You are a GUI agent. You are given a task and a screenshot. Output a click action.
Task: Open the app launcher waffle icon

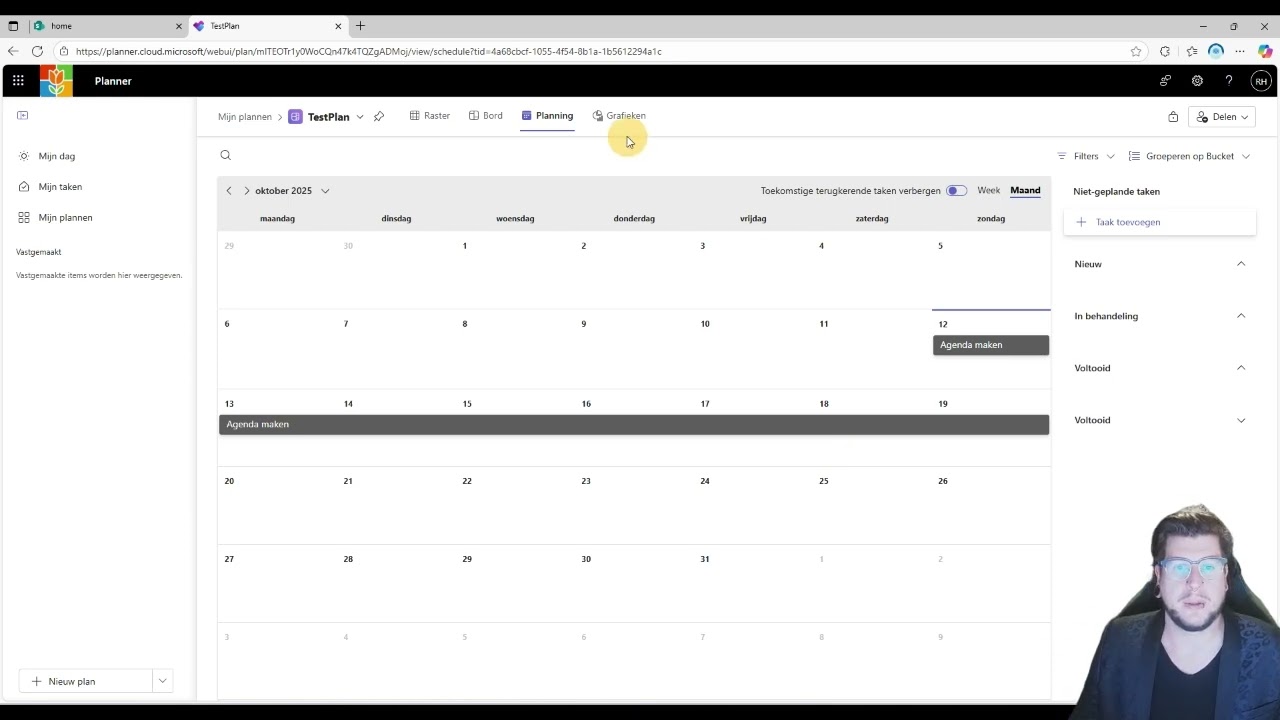pos(18,81)
